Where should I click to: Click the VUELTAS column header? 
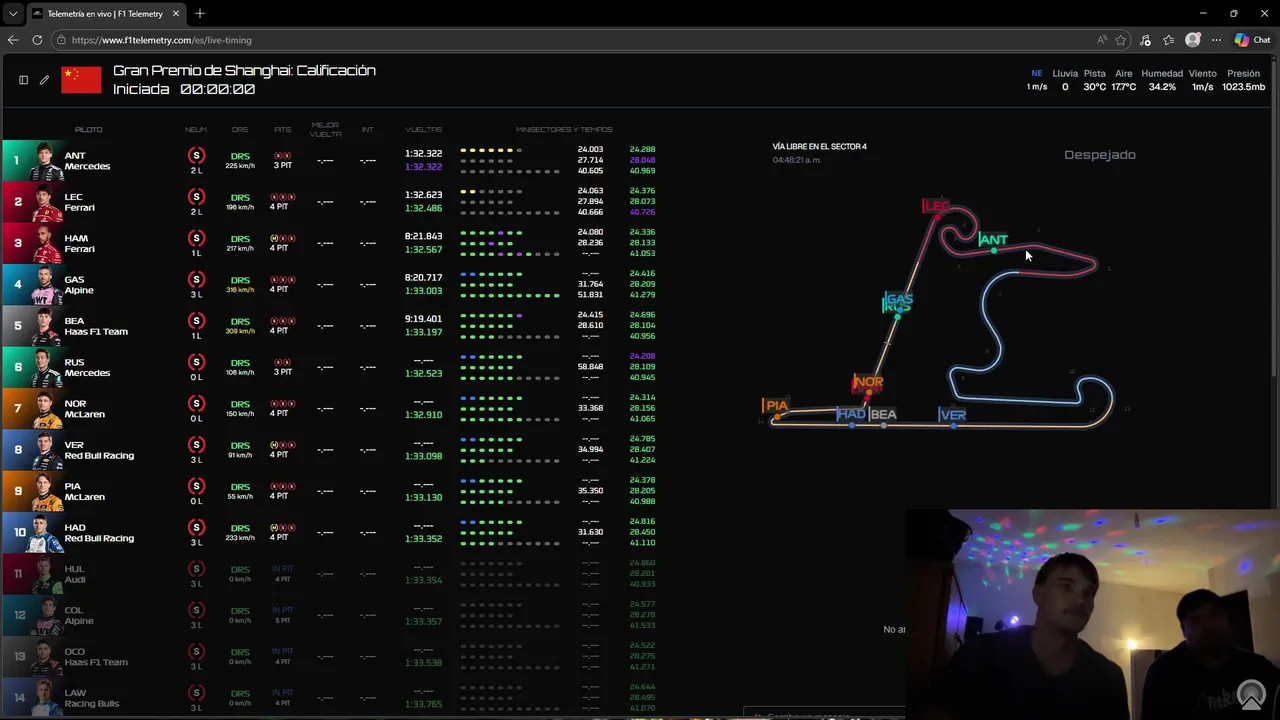pos(423,130)
